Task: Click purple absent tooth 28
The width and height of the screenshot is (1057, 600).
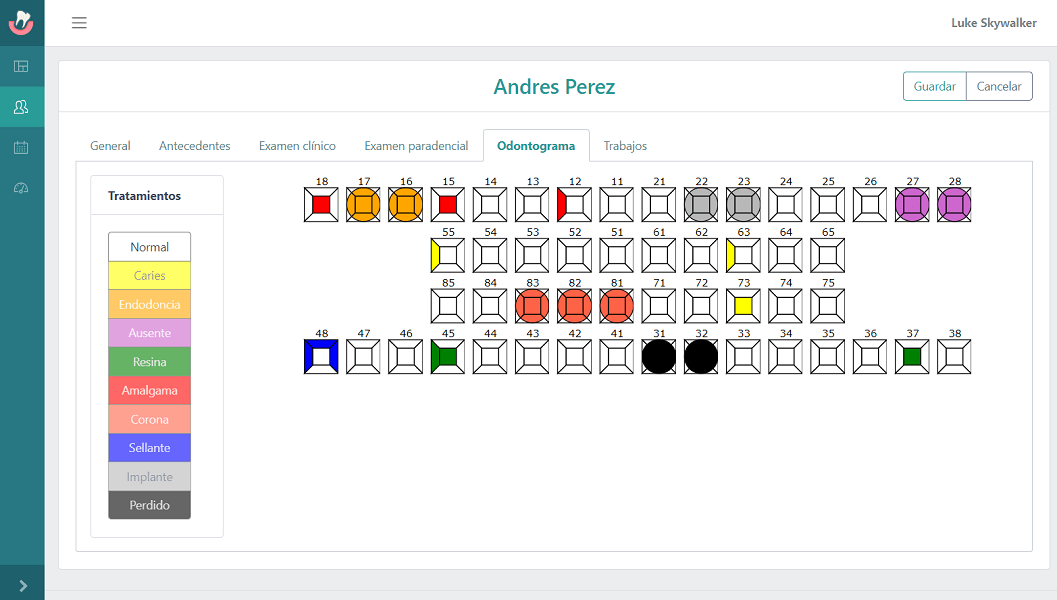Action: click(x=954, y=205)
